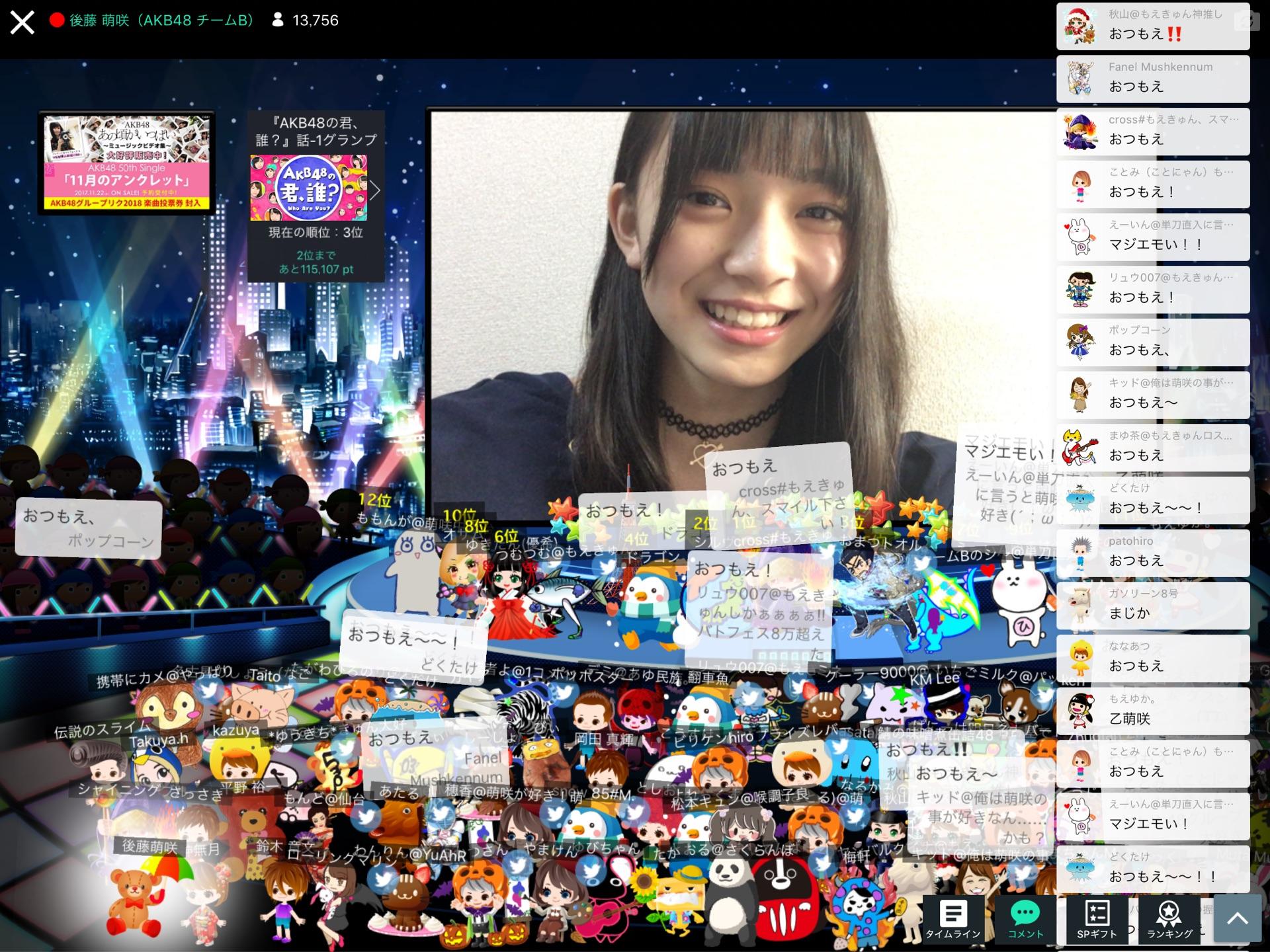Screen dimensions: 1270x952
Task: Open ポップコーン's avatar in comment list
Action: (x=1080, y=342)
